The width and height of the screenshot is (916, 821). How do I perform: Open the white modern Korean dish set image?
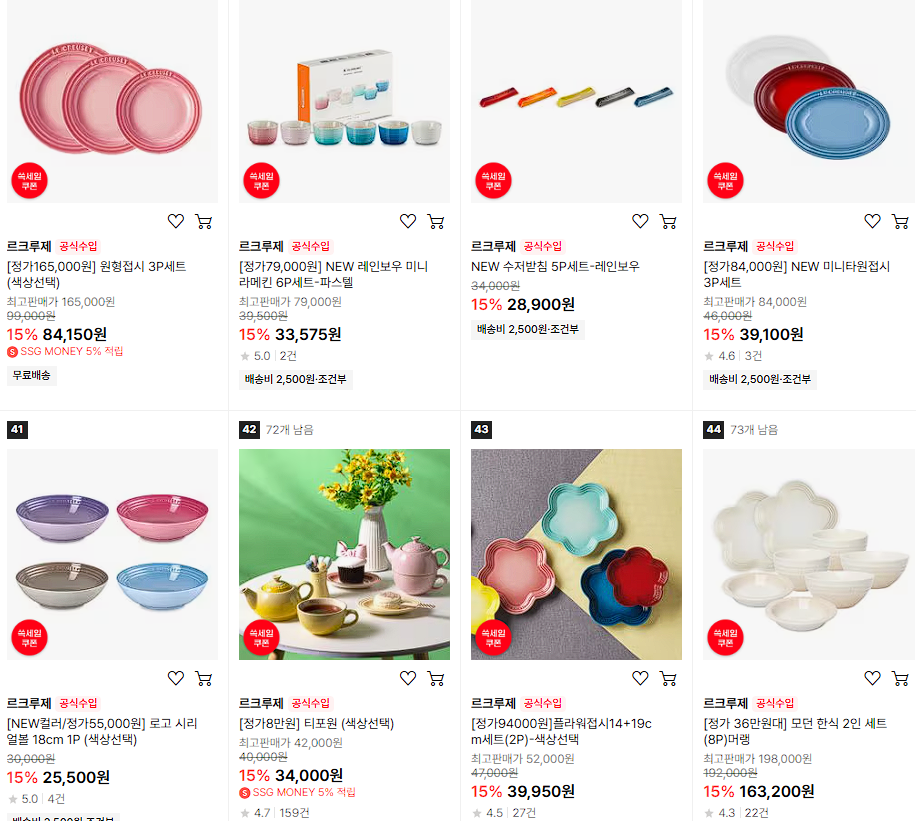[809, 555]
